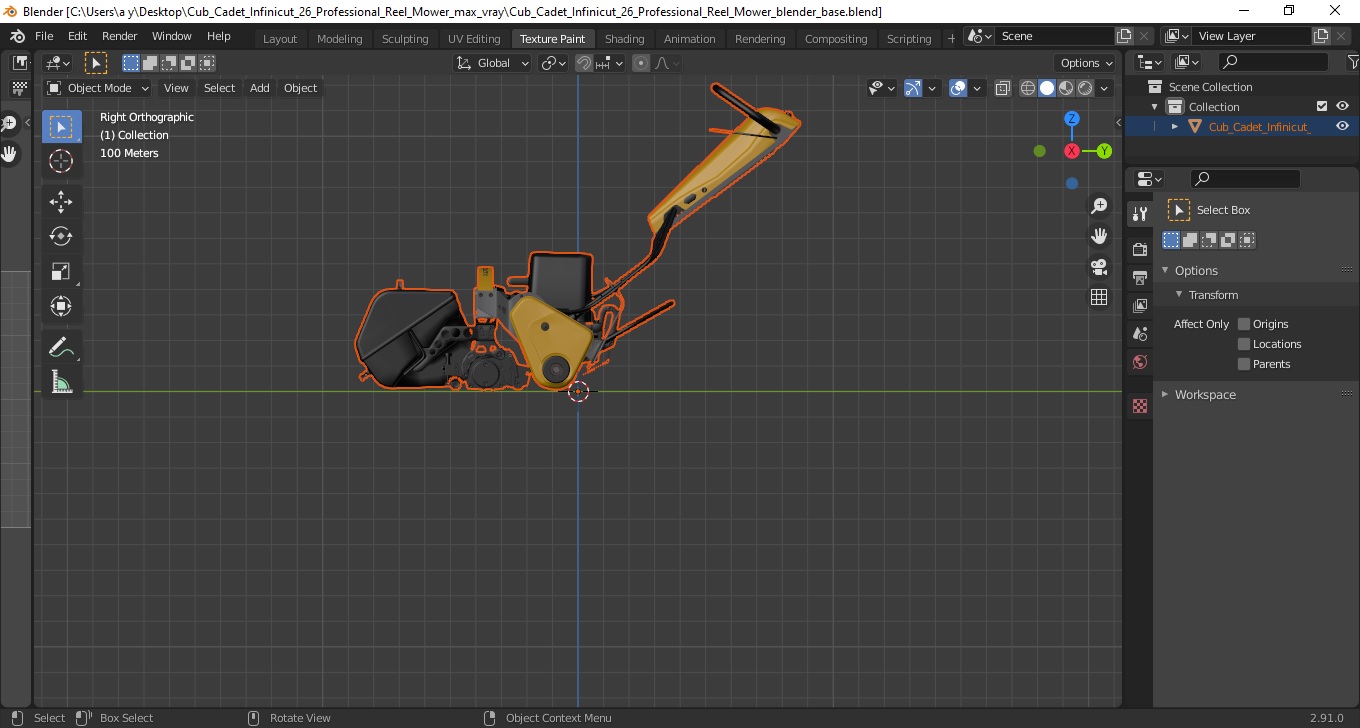
Task: Open the Output properties tab
Action: click(x=1139, y=277)
